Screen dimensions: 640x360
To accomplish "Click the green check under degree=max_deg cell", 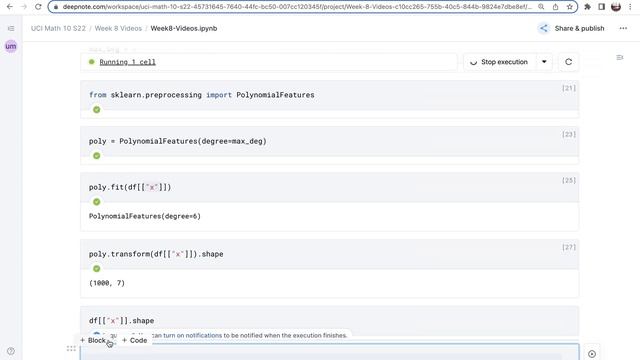I will 97,156.
